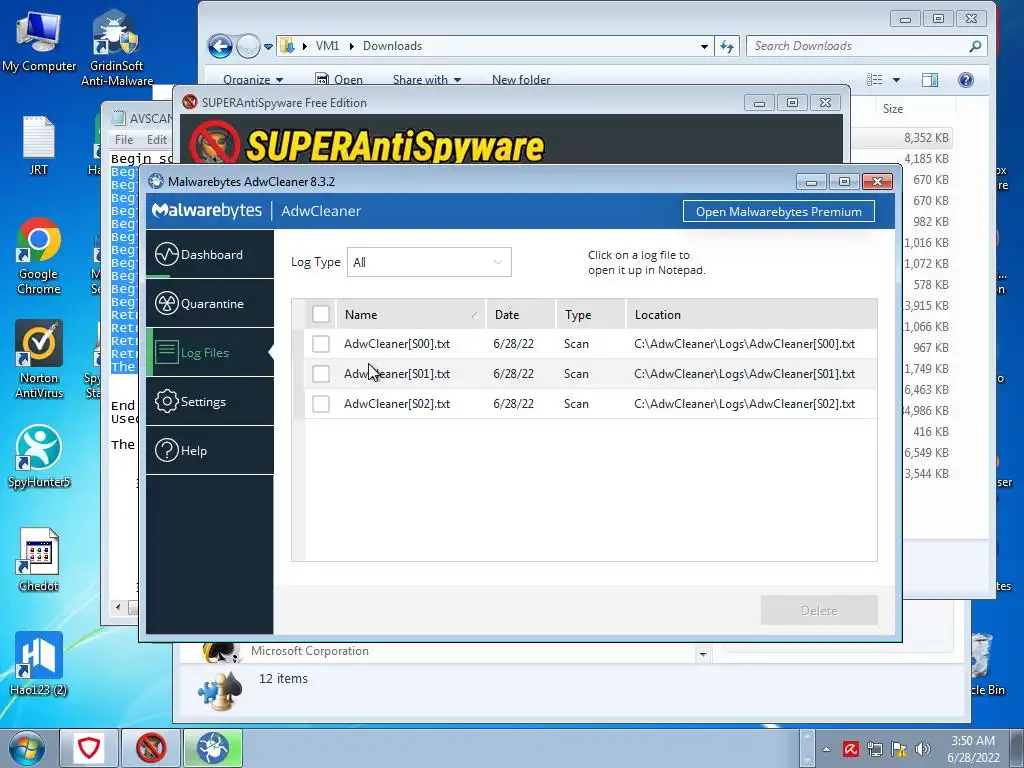Click the Change your view icon in Explorer

pyautogui.click(x=874, y=80)
